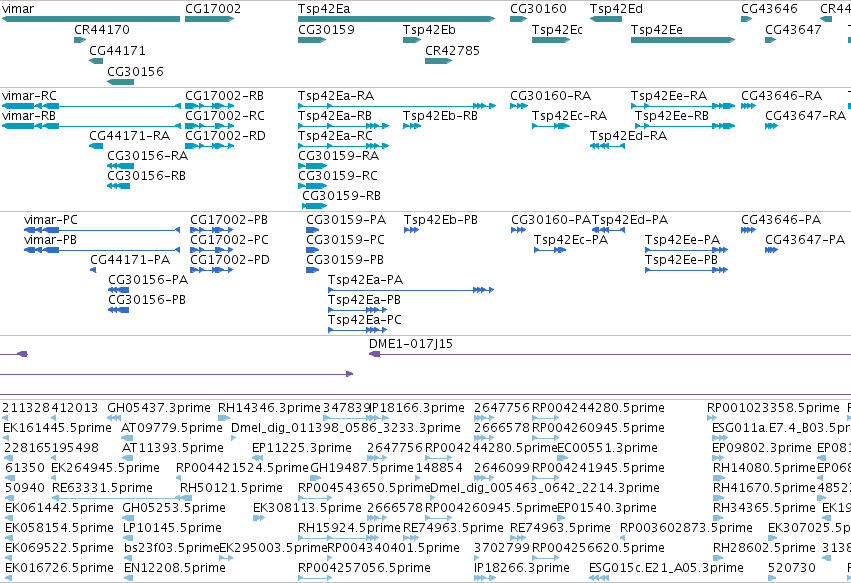Select the Tsp42Ed-RA transcript label
Image resolution: width=851 pixels, height=583 pixels.
(x=628, y=136)
